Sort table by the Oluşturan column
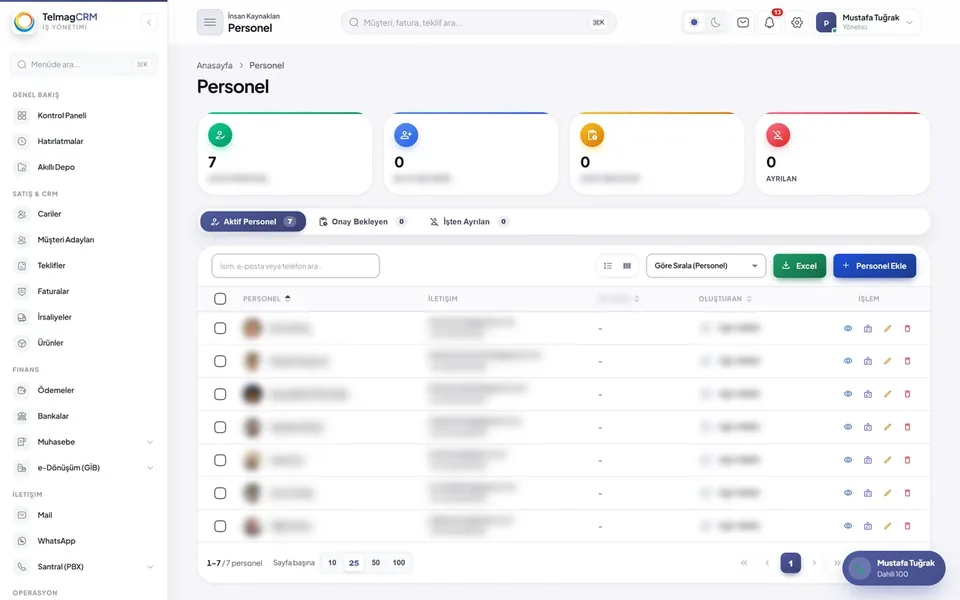 click(725, 299)
